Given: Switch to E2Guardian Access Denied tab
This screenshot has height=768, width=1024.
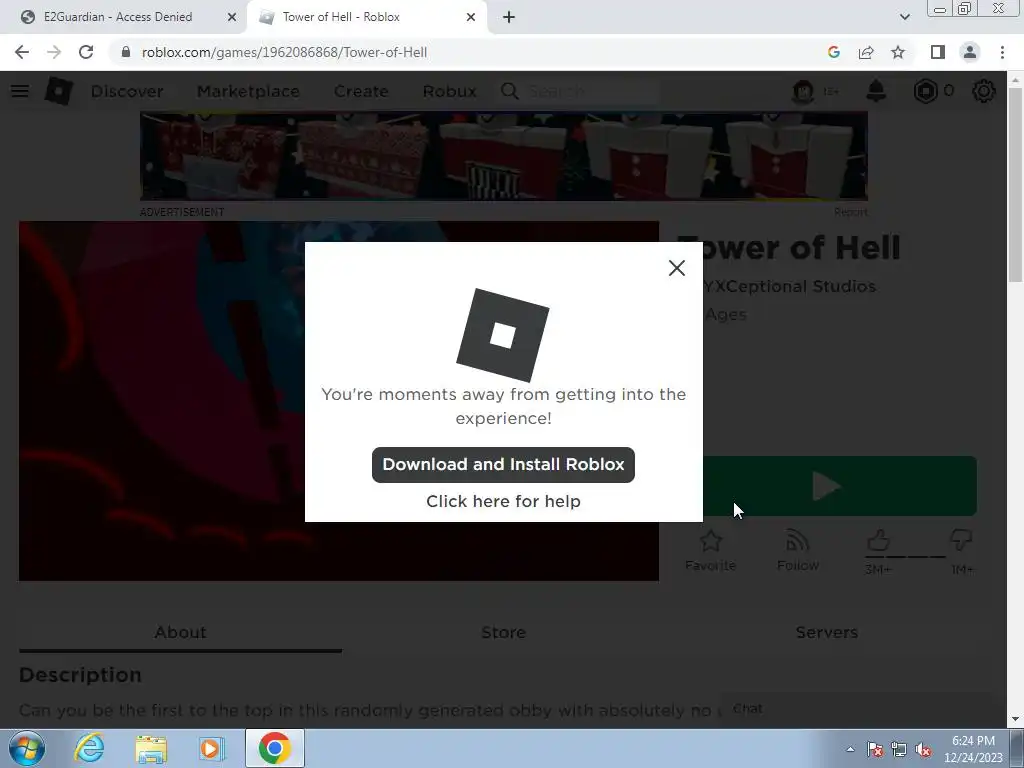Looking at the screenshot, I should tap(124, 17).
